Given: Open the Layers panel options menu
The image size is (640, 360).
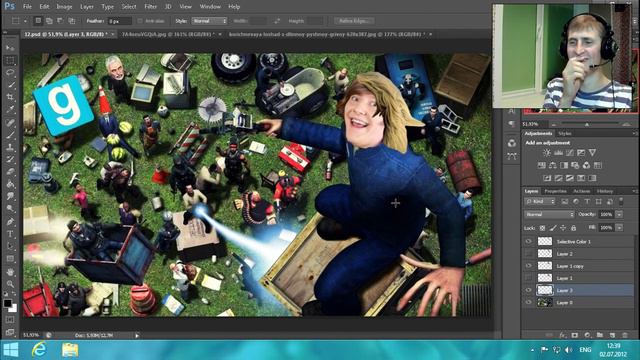Looking at the screenshot, I should click(x=634, y=191).
